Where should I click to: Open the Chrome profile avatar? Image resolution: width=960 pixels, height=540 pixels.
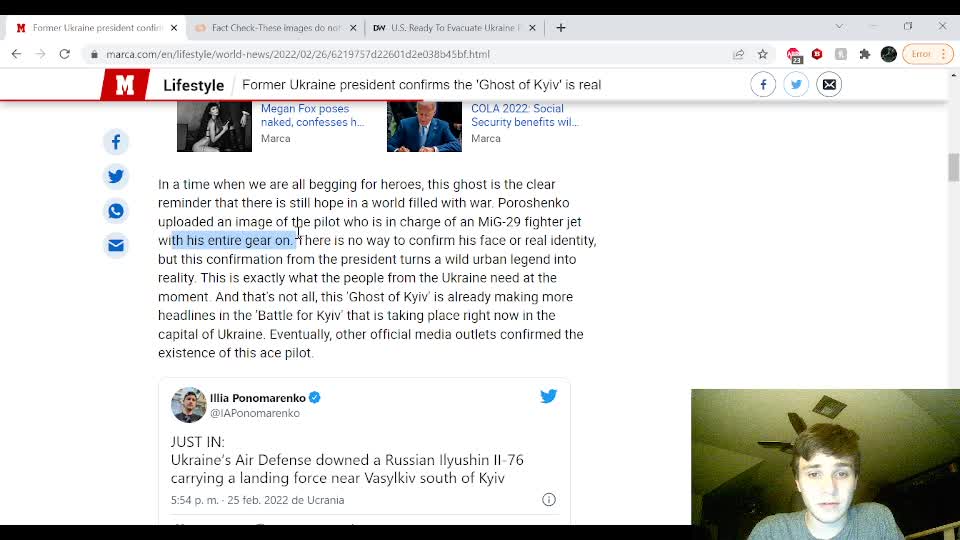tap(888, 54)
